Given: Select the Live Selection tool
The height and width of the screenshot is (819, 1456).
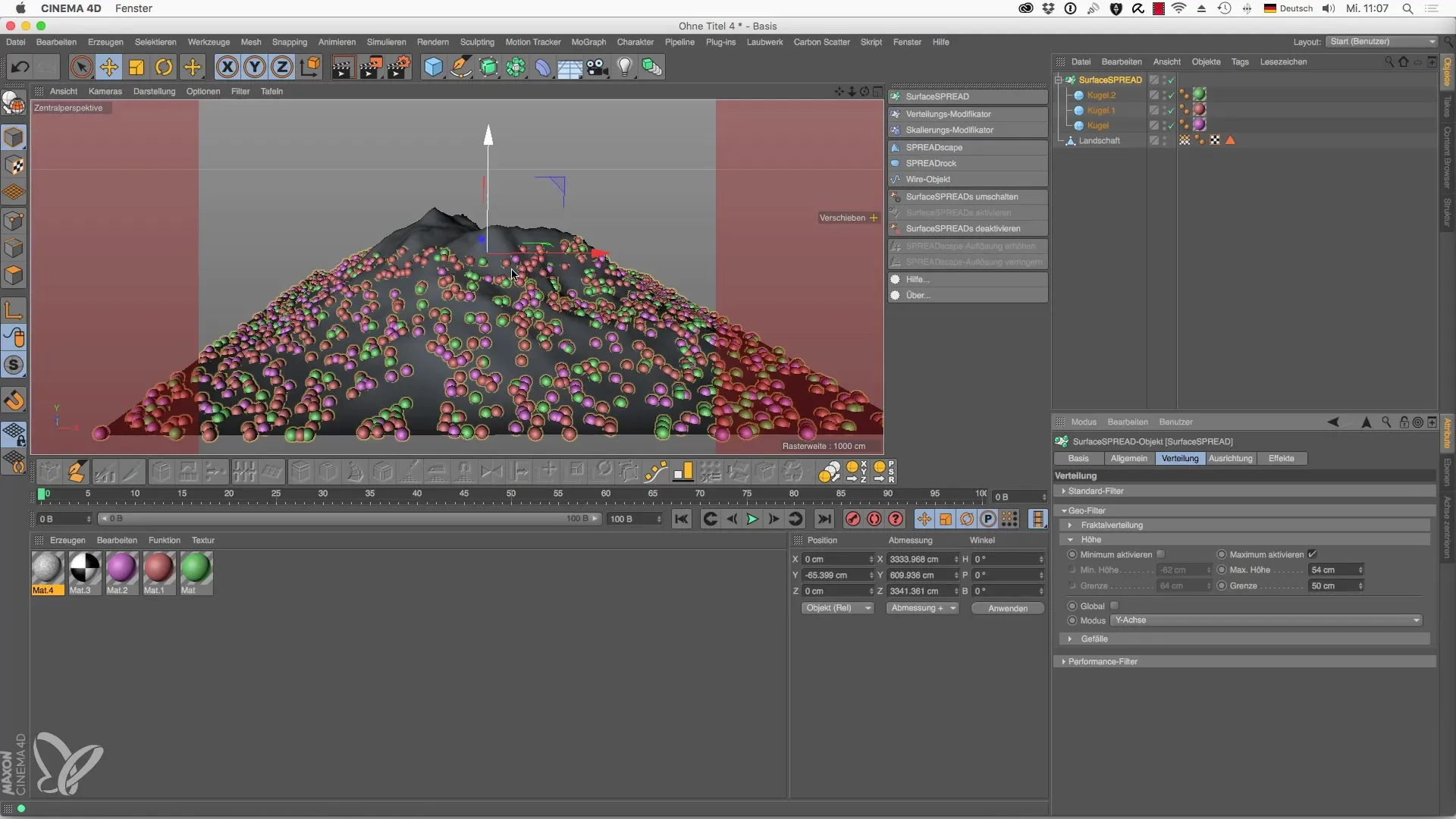Looking at the screenshot, I should click(x=81, y=67).
